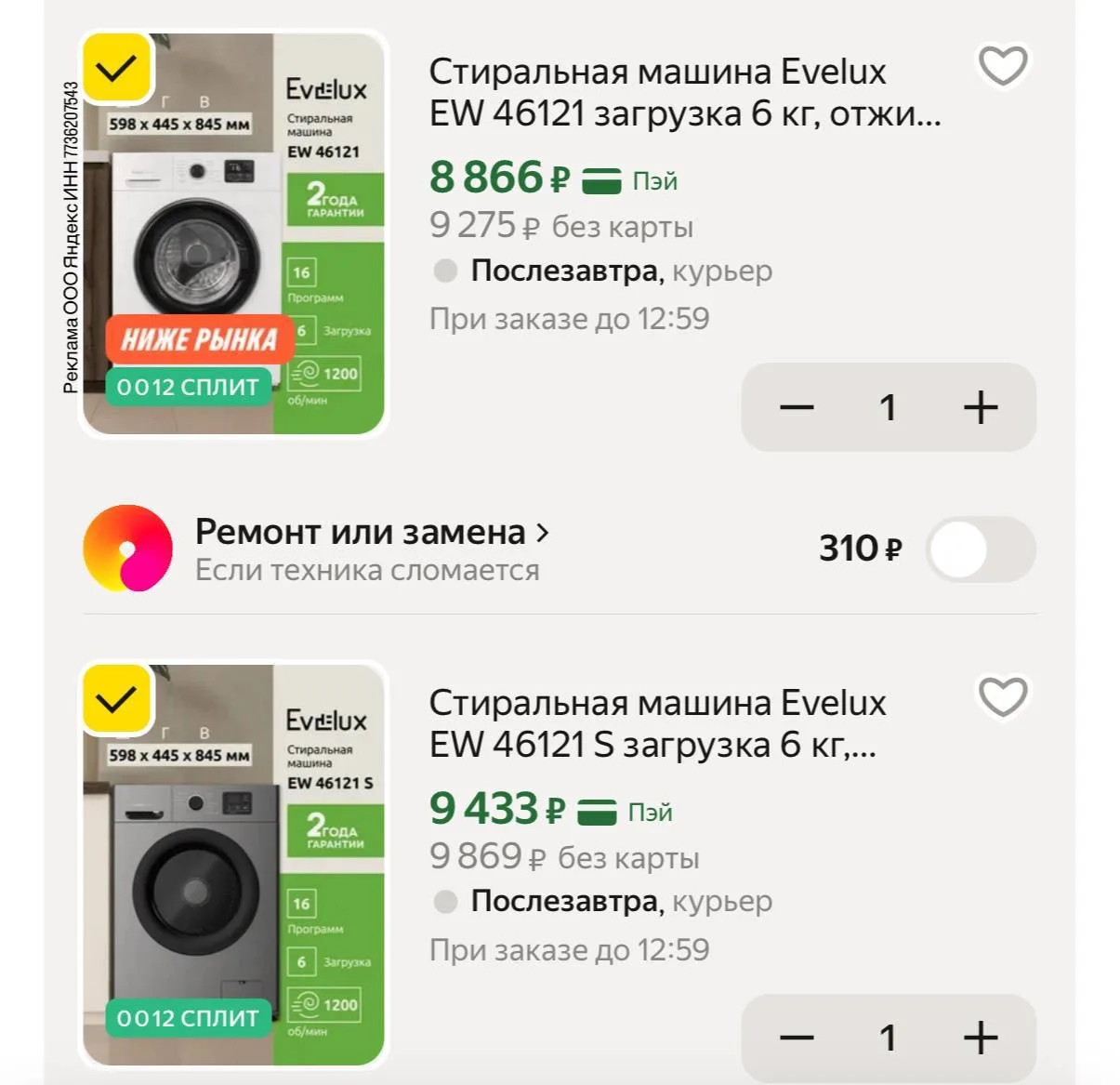Click Пэй card icon beside 8 866 ₽
This screenshot has height=1085, width=1120.
(x=600, y=180)
